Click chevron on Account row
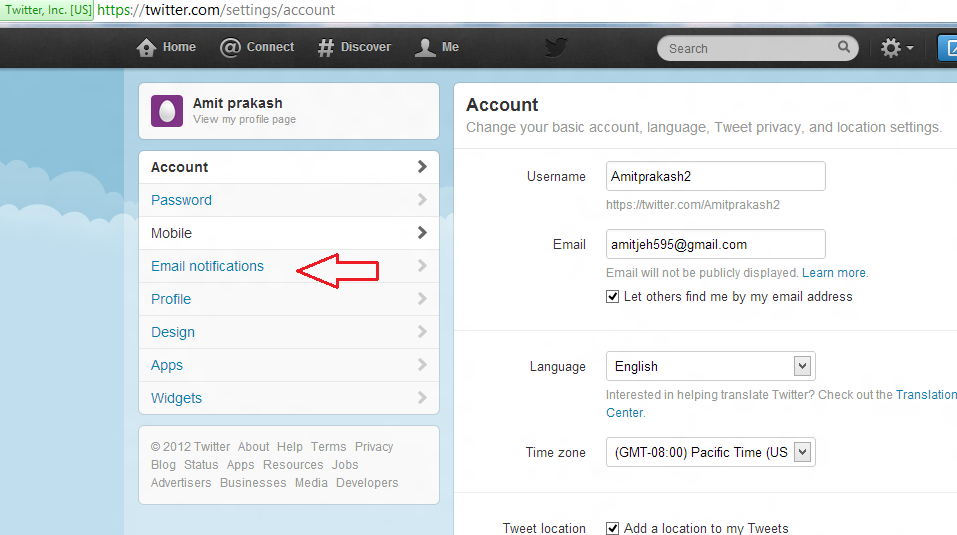The height and width of the screenshot is (535, 957). pyautogui.click(x=422, y=167)
